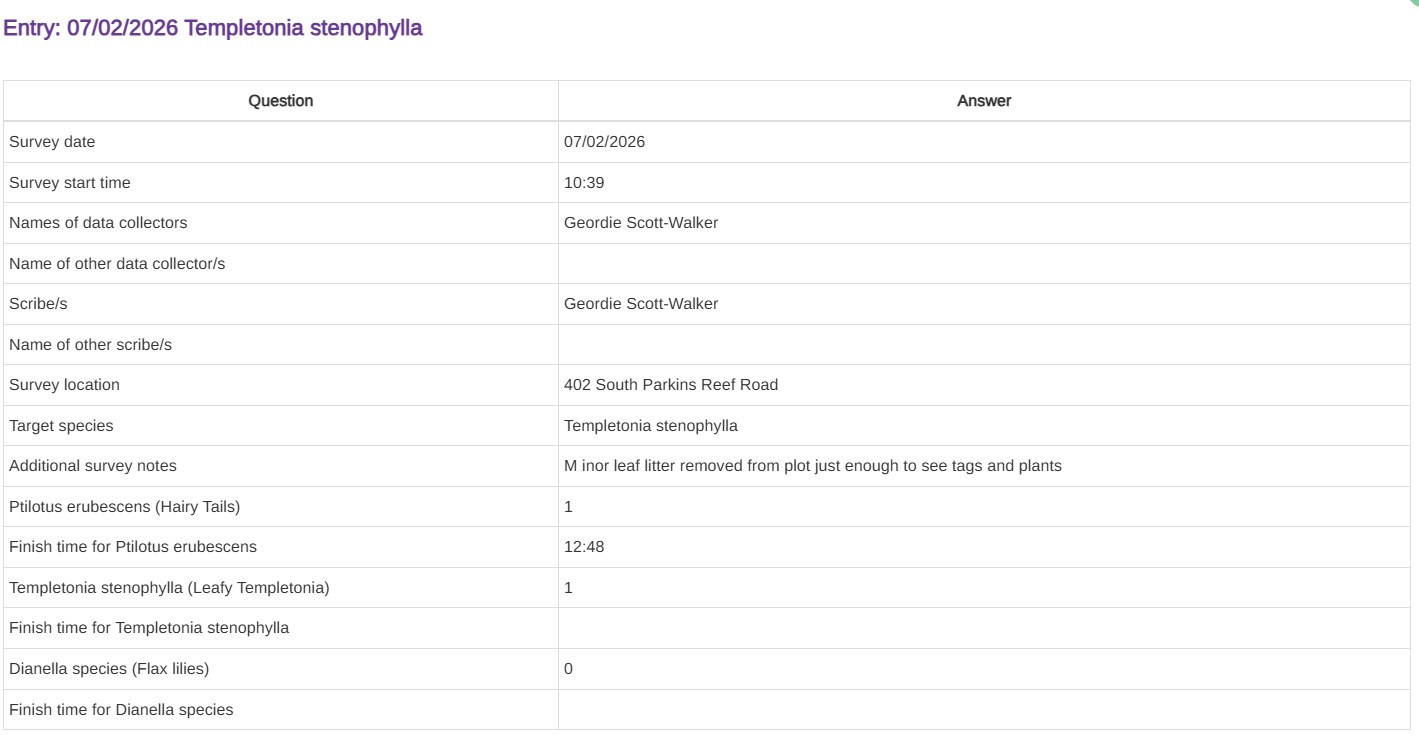The width and height of the screenshot is (1419, 753).
Task: Click the survey start time 10:39
Action: click(x=584, y=183)
